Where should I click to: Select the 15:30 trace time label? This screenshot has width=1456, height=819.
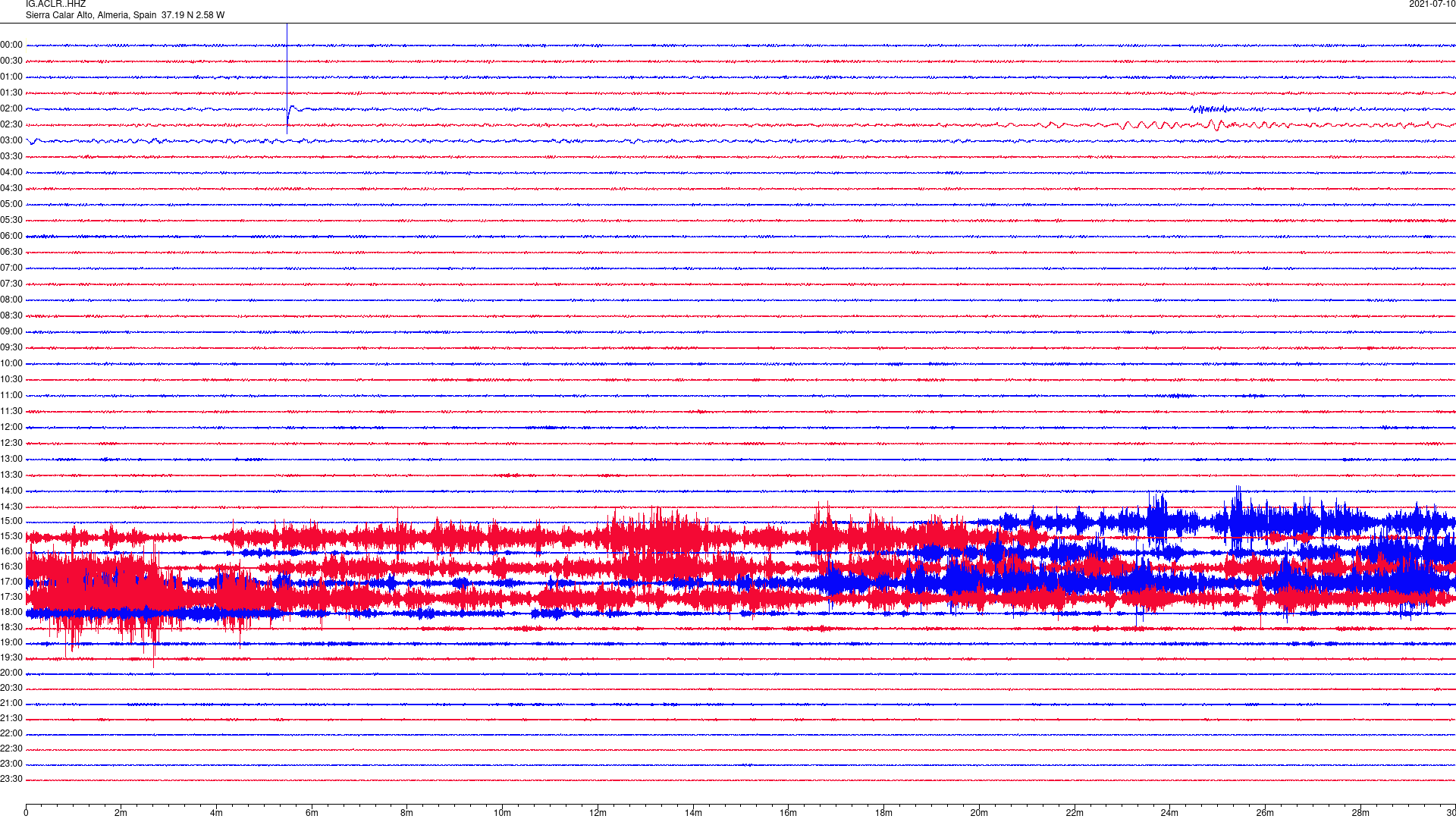pos(11,537)
